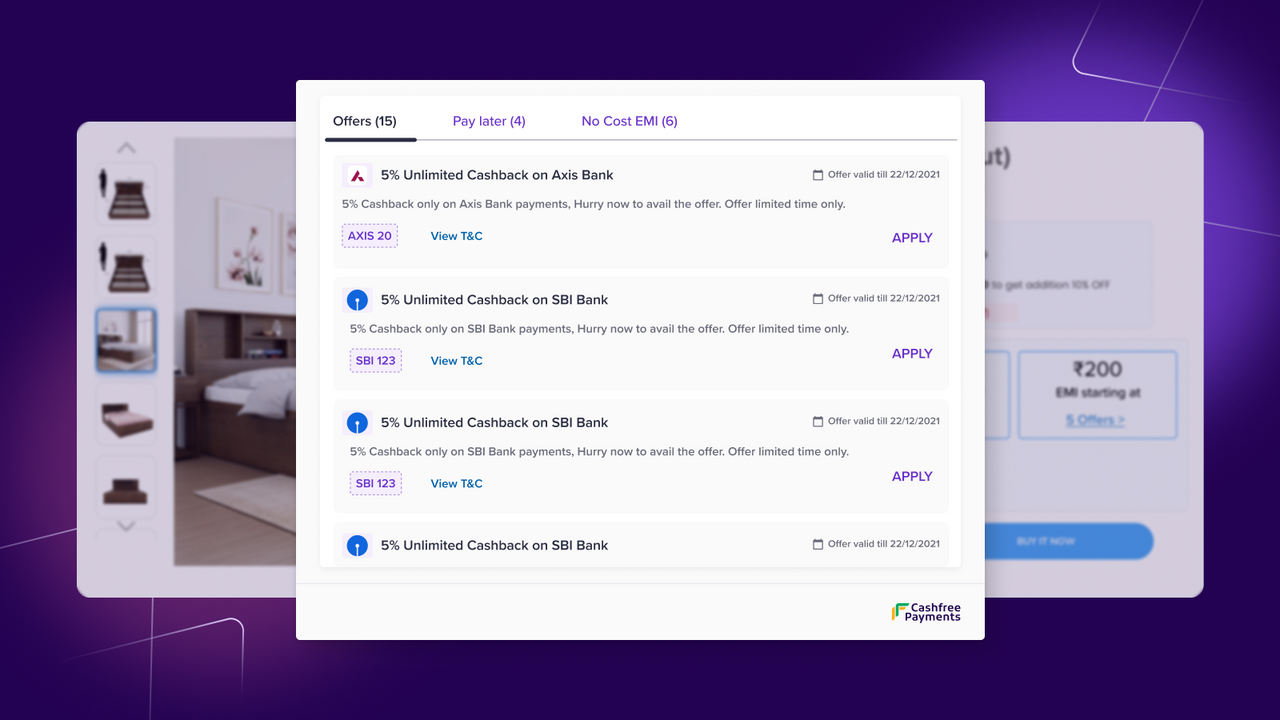Click the SBI logo in third offer

[357, 423]
